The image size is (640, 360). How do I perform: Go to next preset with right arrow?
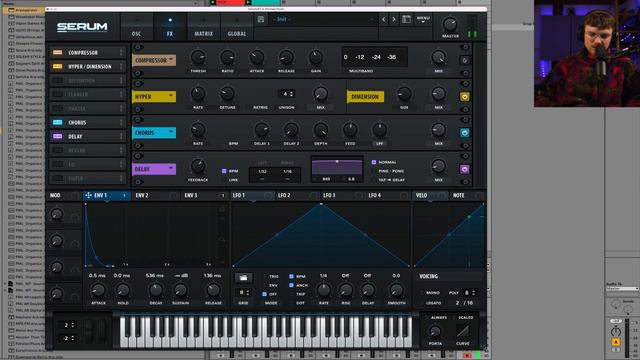coord(394,19)
